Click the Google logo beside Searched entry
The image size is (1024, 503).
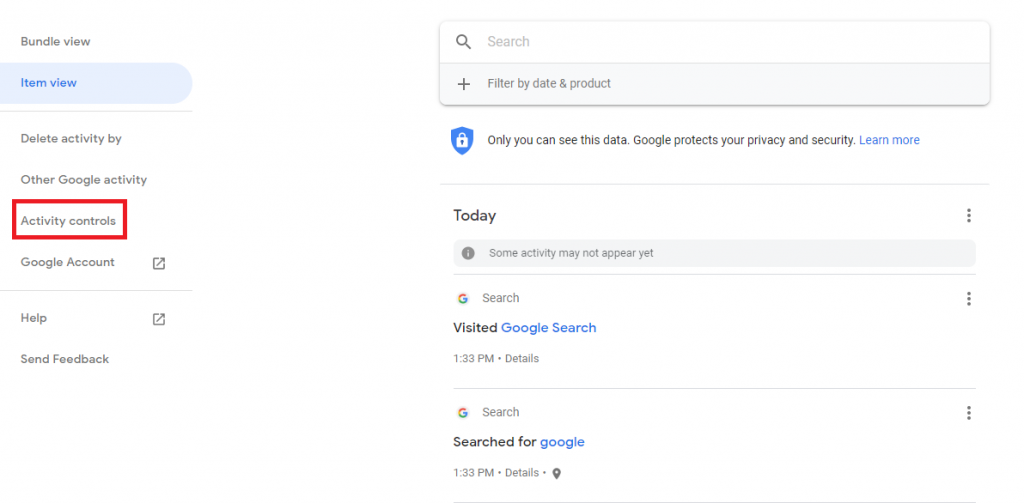tap(463, 413)
